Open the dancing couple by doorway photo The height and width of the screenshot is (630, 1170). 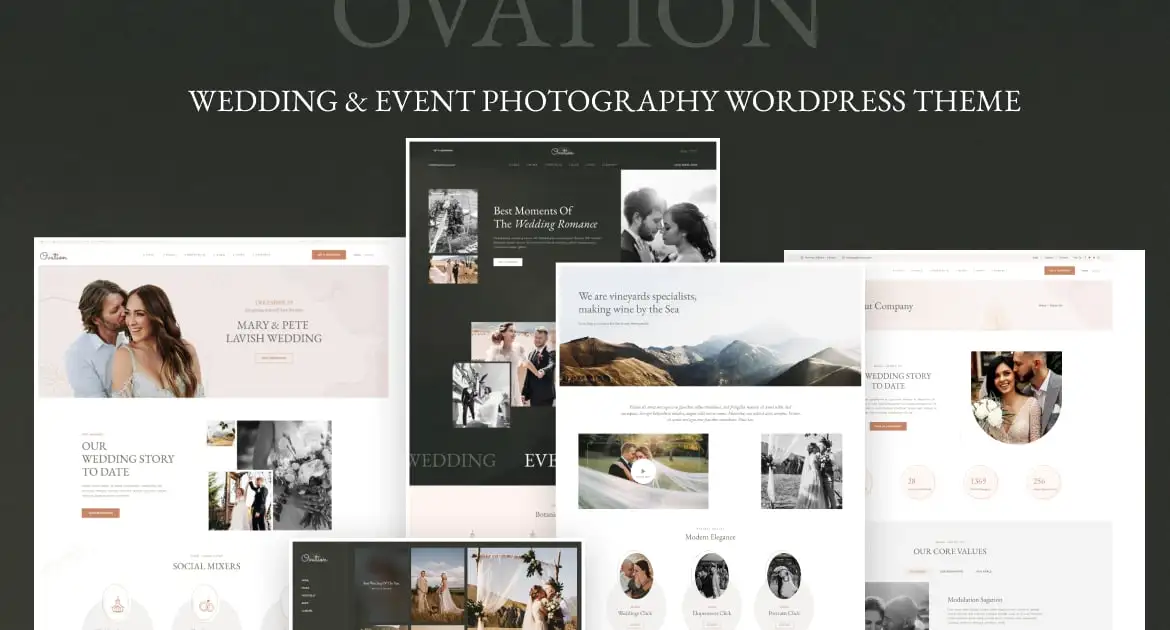click(240, 500)
